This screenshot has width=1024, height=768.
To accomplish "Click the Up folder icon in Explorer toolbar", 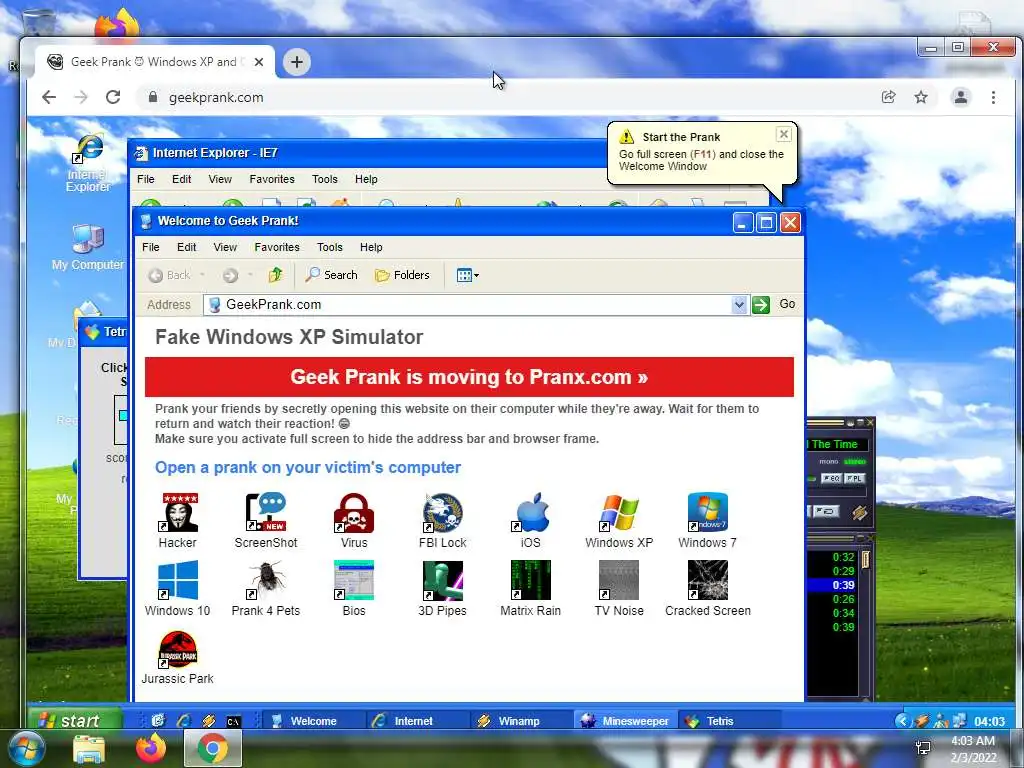I will 276,275.
